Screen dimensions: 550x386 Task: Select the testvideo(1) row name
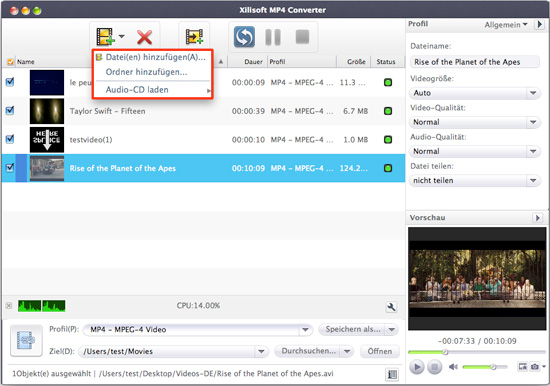pyautogui.click(x=91, y=140)
